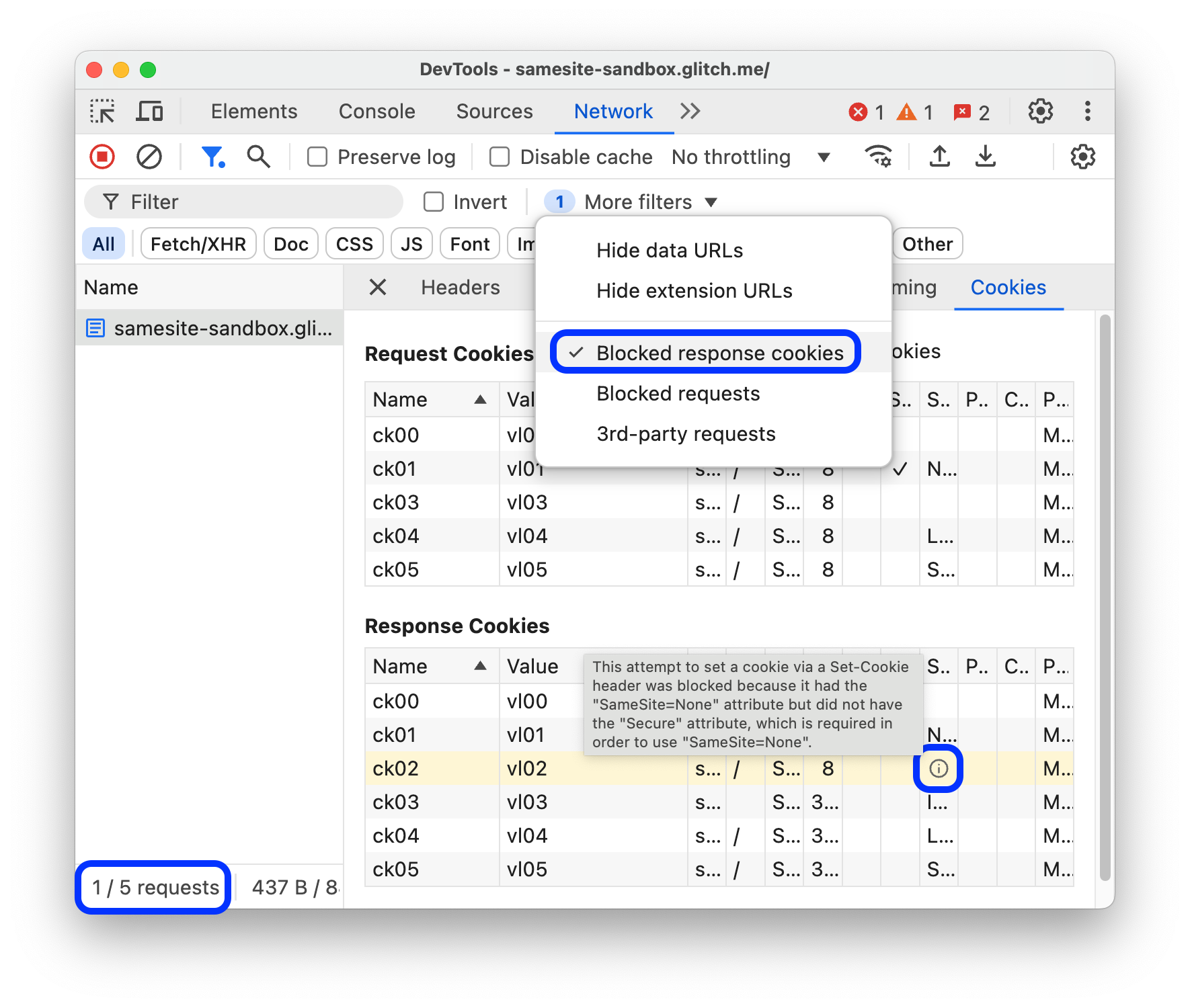Reveal hidden panels via the chevron
This screenshot has width=1190, height=1008.
tap(690, 112)
